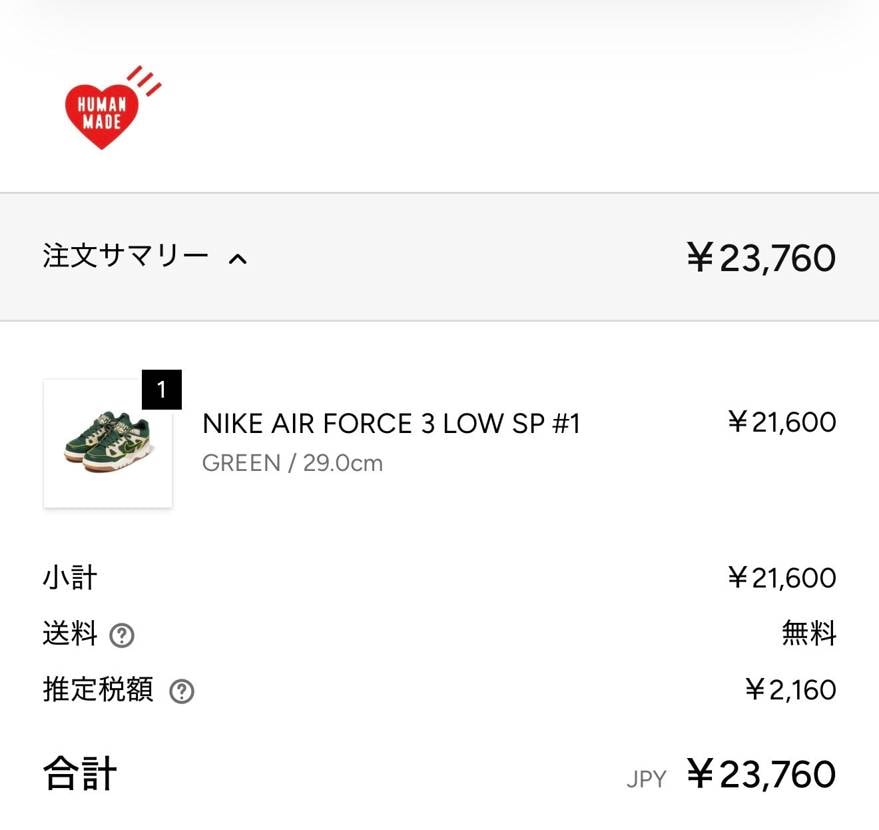
Task: Open the NIKE AIR FORCE 3 product name
Action: click(393, 423)
